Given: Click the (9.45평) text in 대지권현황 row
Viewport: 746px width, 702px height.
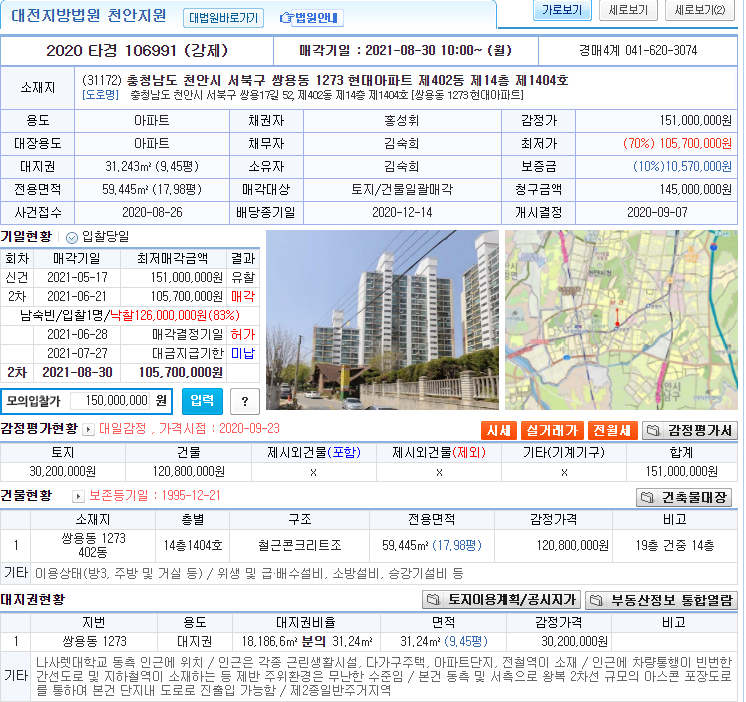Looking at the screenshot, I should (x=466, y=642).
